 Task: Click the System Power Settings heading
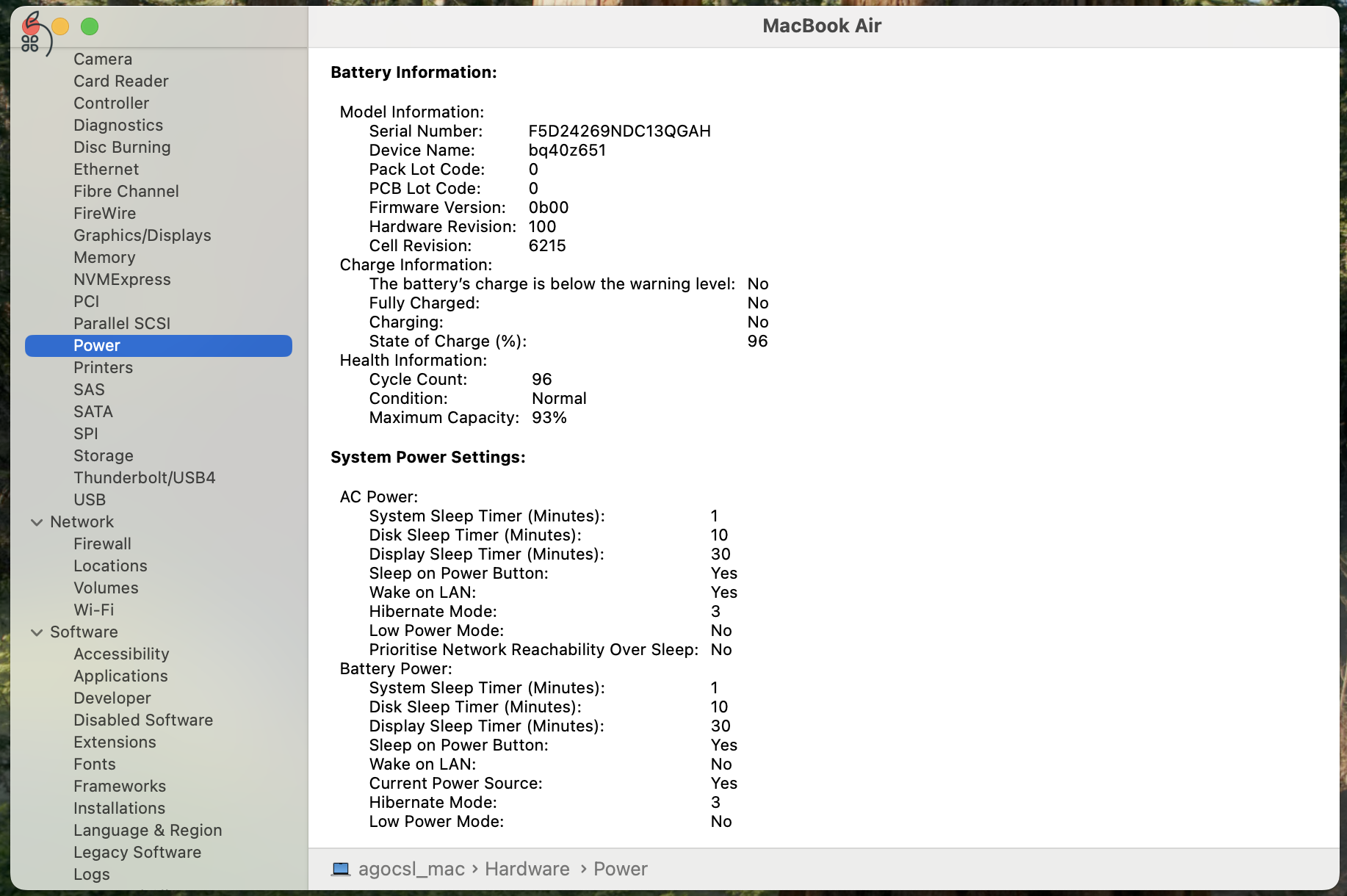pyautogui.click(x=428, y=457)
